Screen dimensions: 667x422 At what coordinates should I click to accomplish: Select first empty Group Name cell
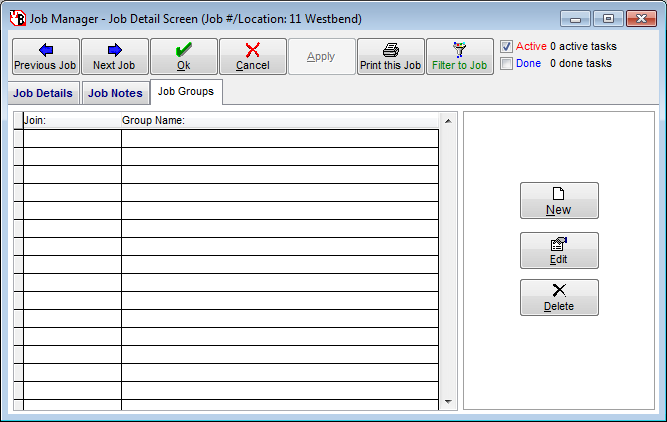tap(280, 138)
